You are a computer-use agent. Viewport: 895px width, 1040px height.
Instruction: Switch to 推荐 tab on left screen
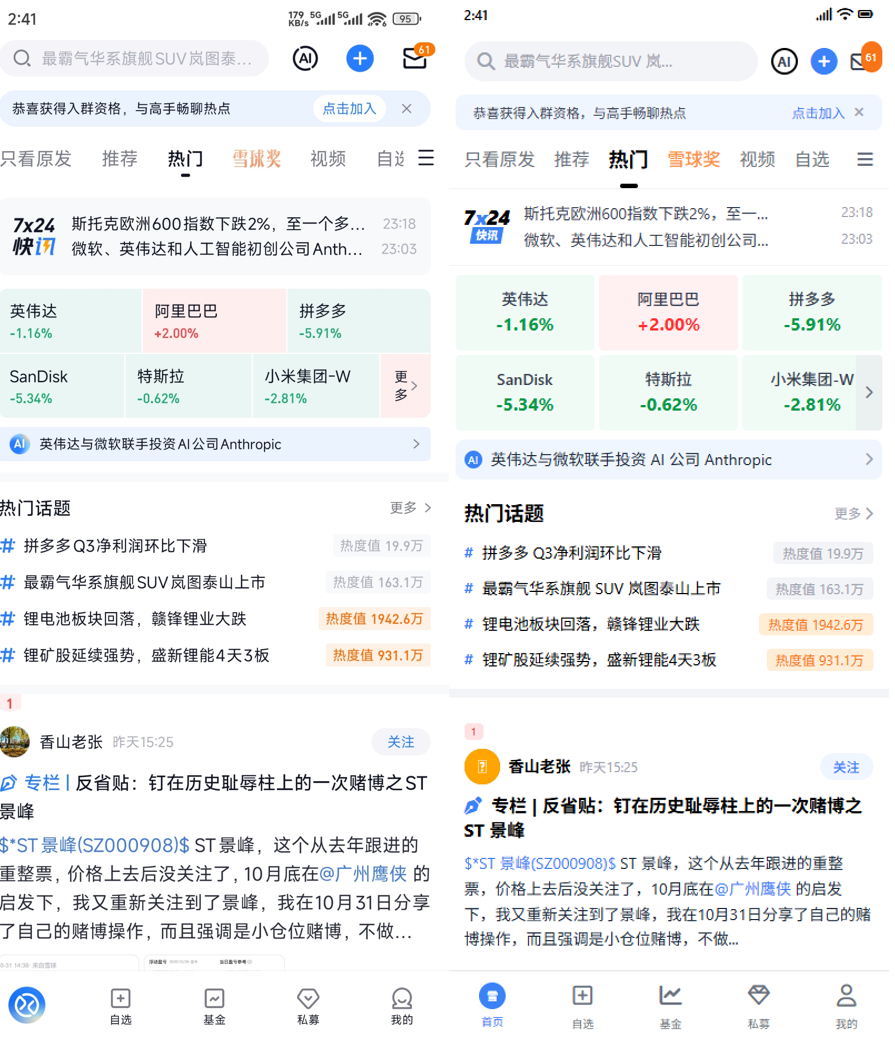(x=120, y=159)
